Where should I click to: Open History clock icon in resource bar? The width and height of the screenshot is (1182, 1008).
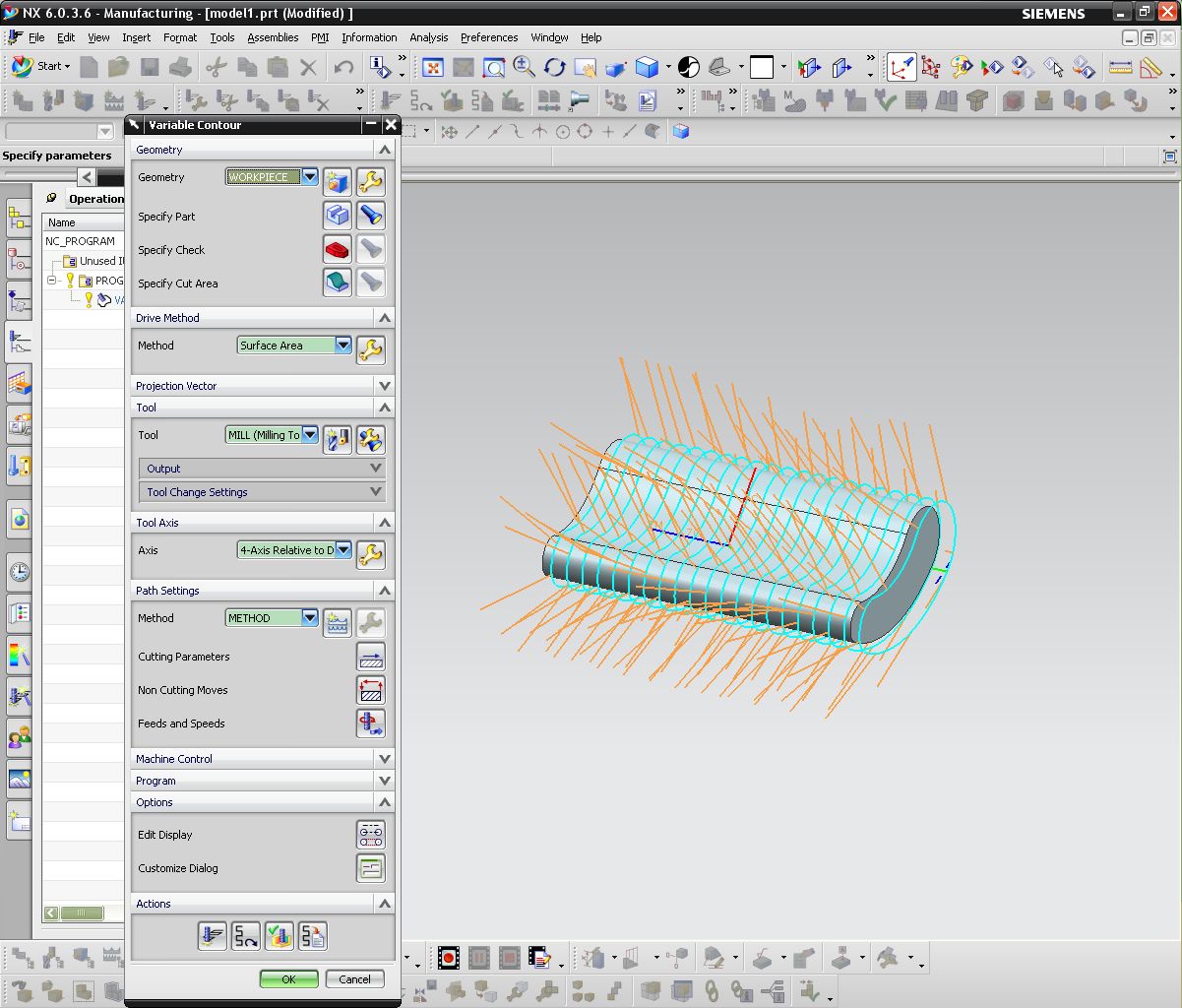click(19, 572)
